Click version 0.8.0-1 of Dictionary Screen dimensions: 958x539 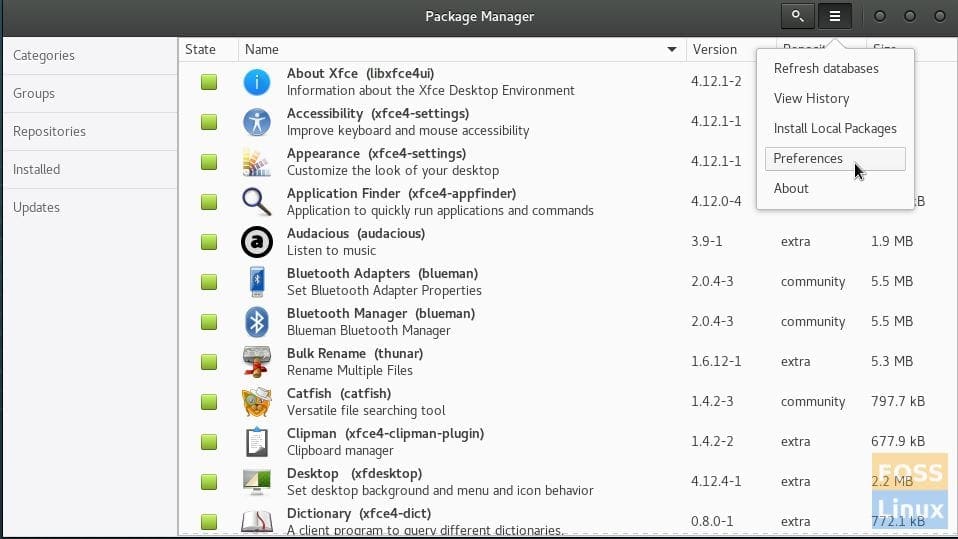click(x=712, y=521)
